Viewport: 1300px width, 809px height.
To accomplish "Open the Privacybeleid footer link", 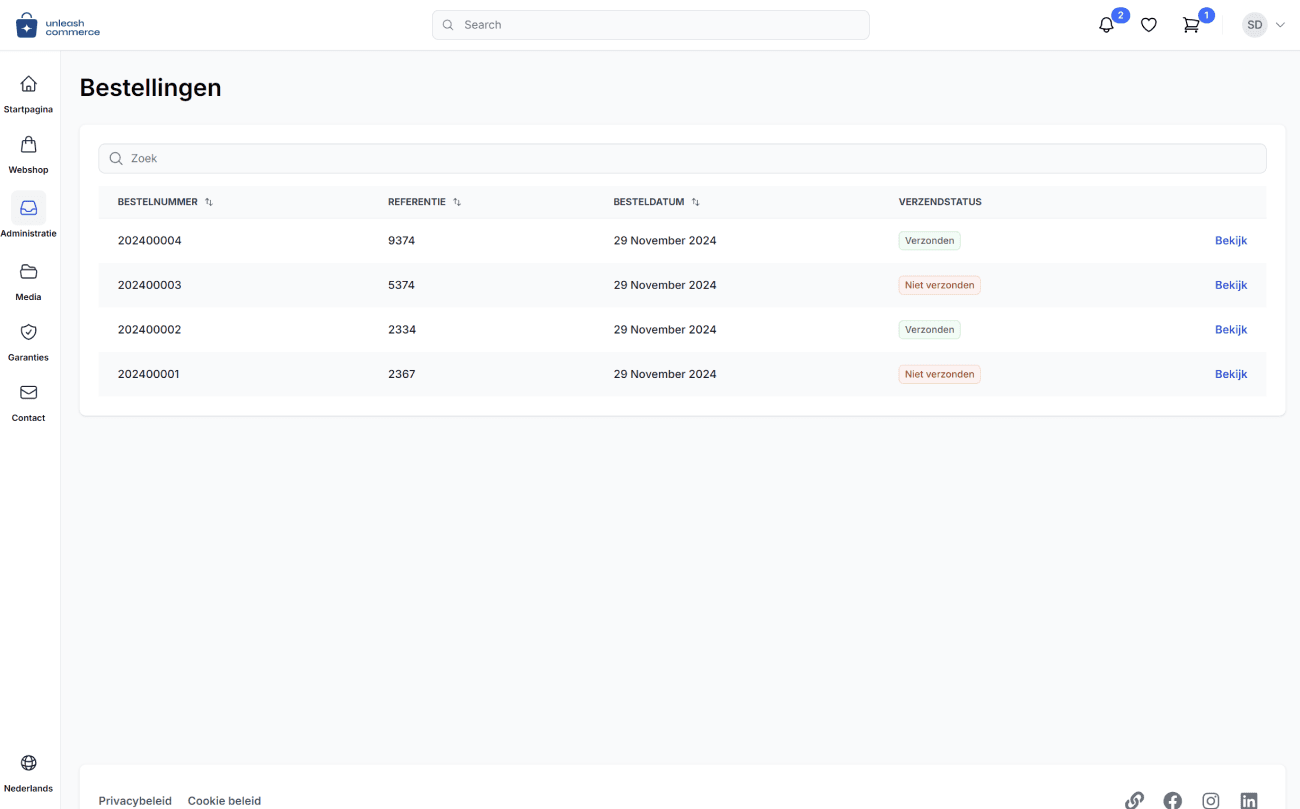I will pos(135,801).
